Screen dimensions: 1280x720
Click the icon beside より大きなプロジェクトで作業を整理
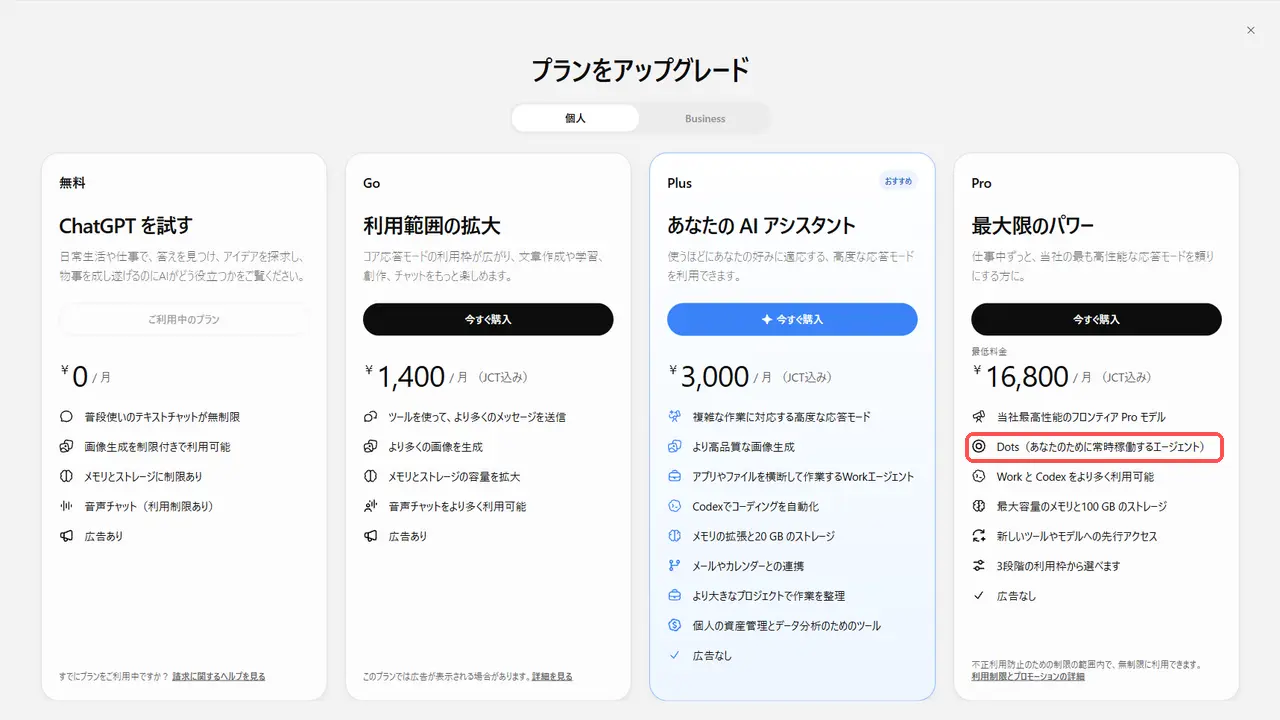(x=675, y=596)
